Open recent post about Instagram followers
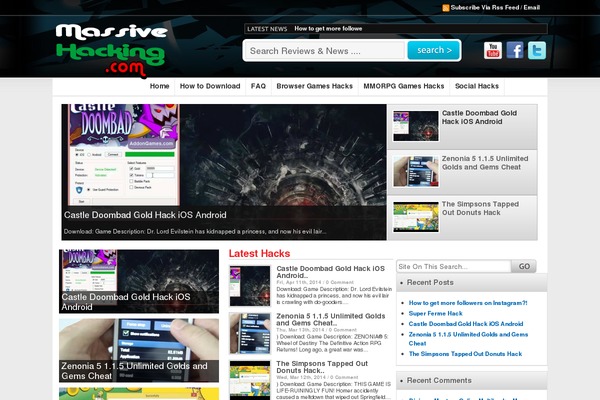This screenshot has width=600, height=400. pos(468,303)
